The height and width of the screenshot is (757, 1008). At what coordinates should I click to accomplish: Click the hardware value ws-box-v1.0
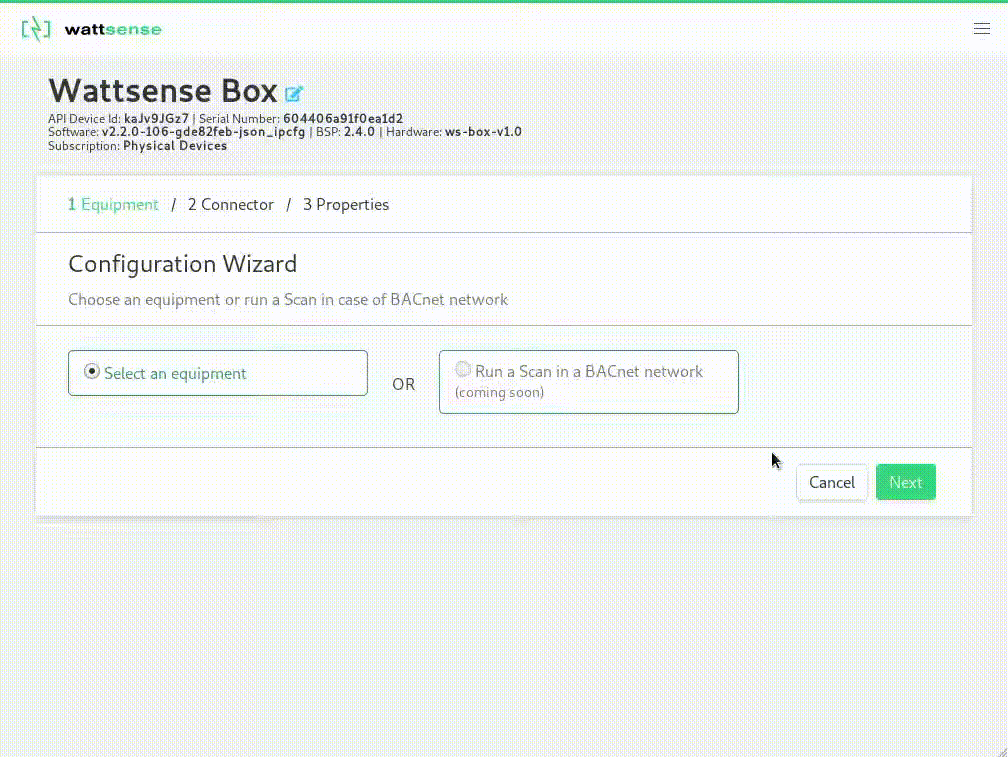(483, 132)
